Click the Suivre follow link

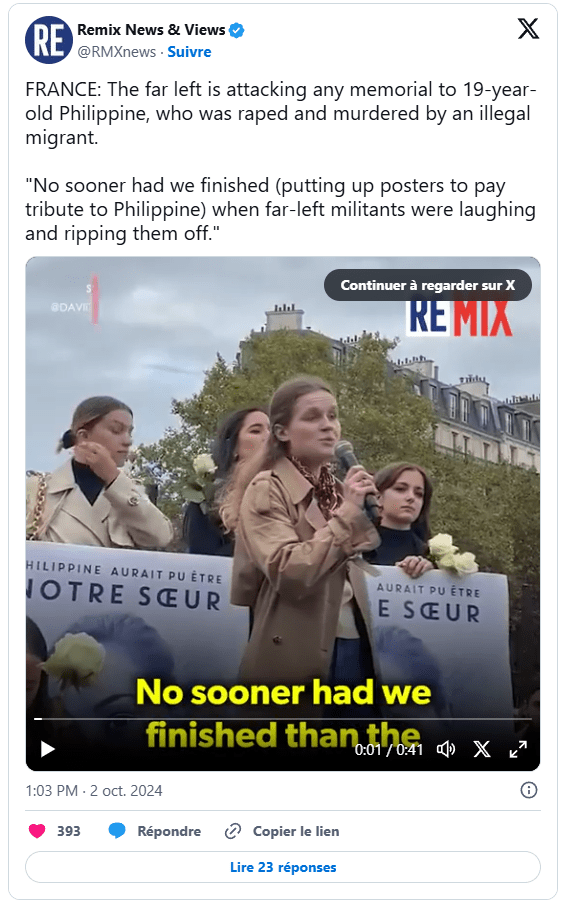(189, 52)
